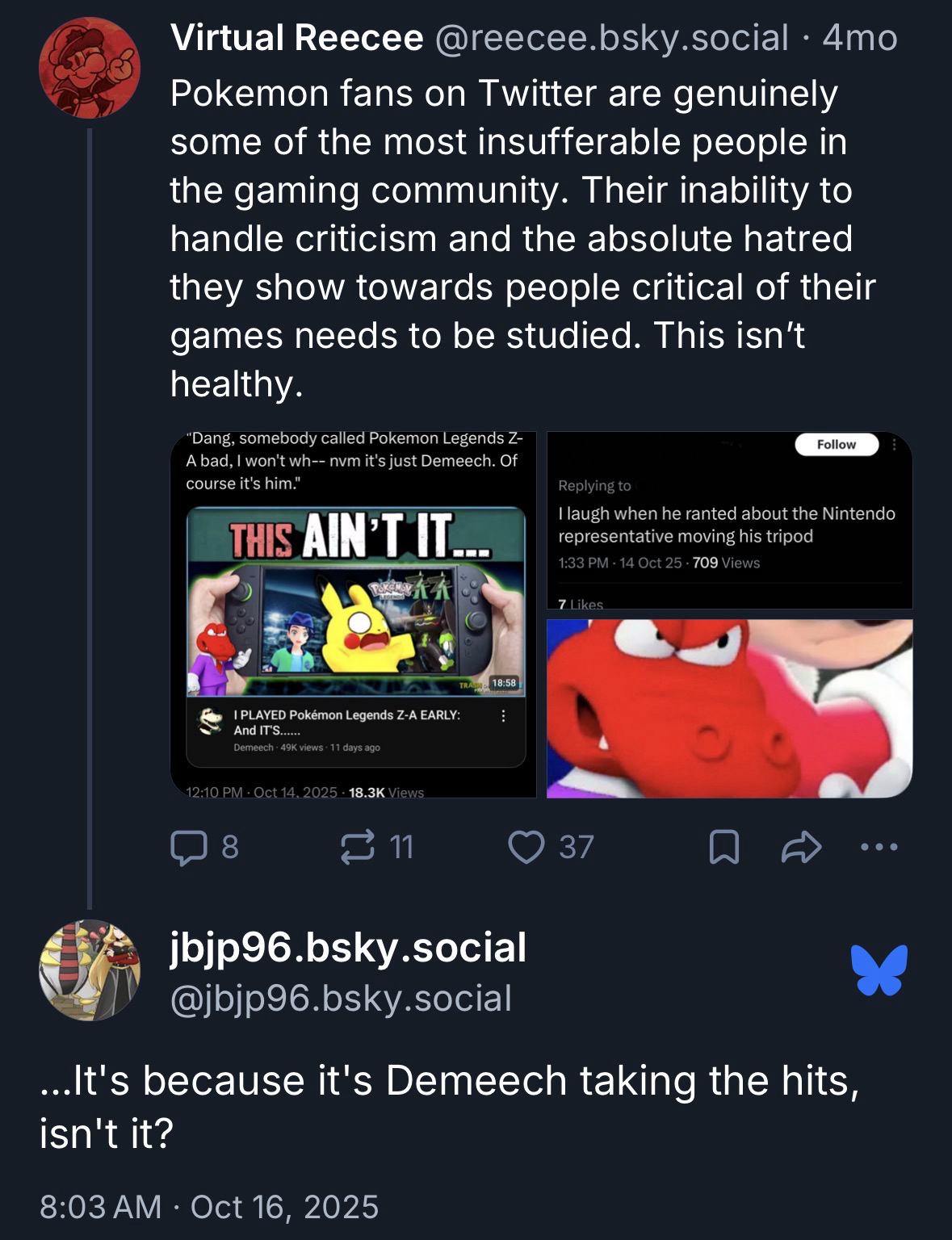Viewport: 952px width, 1240px height.
Task: View the red dinosaur character image
Action: pos(729,708)
